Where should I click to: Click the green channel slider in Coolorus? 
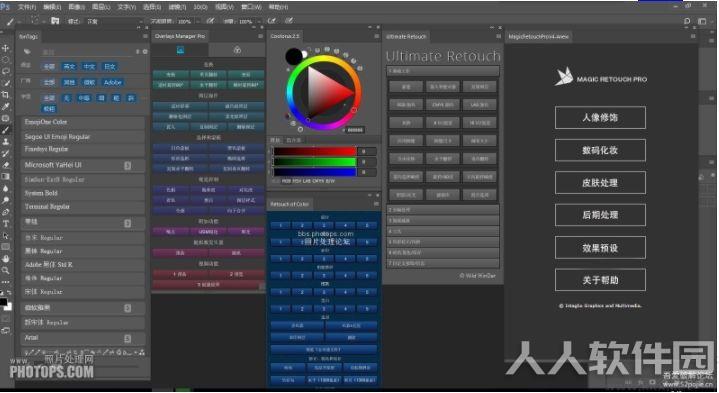click(315, 162)
